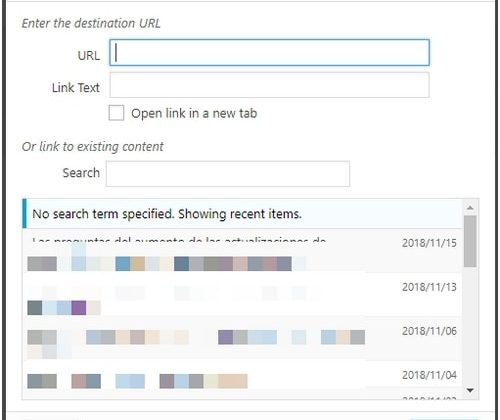Click the results list scrollbar thumb
The image size is (500, 420).
[x=470, y=241]
